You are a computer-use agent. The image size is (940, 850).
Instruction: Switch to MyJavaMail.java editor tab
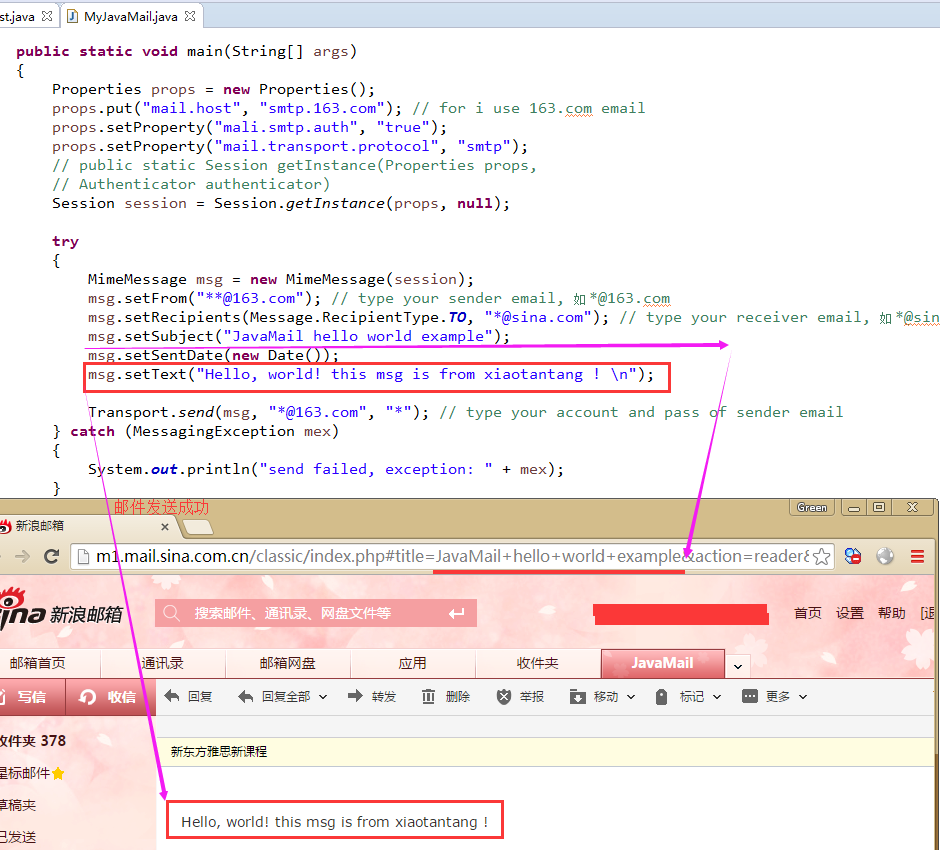[x=131, y=16]
